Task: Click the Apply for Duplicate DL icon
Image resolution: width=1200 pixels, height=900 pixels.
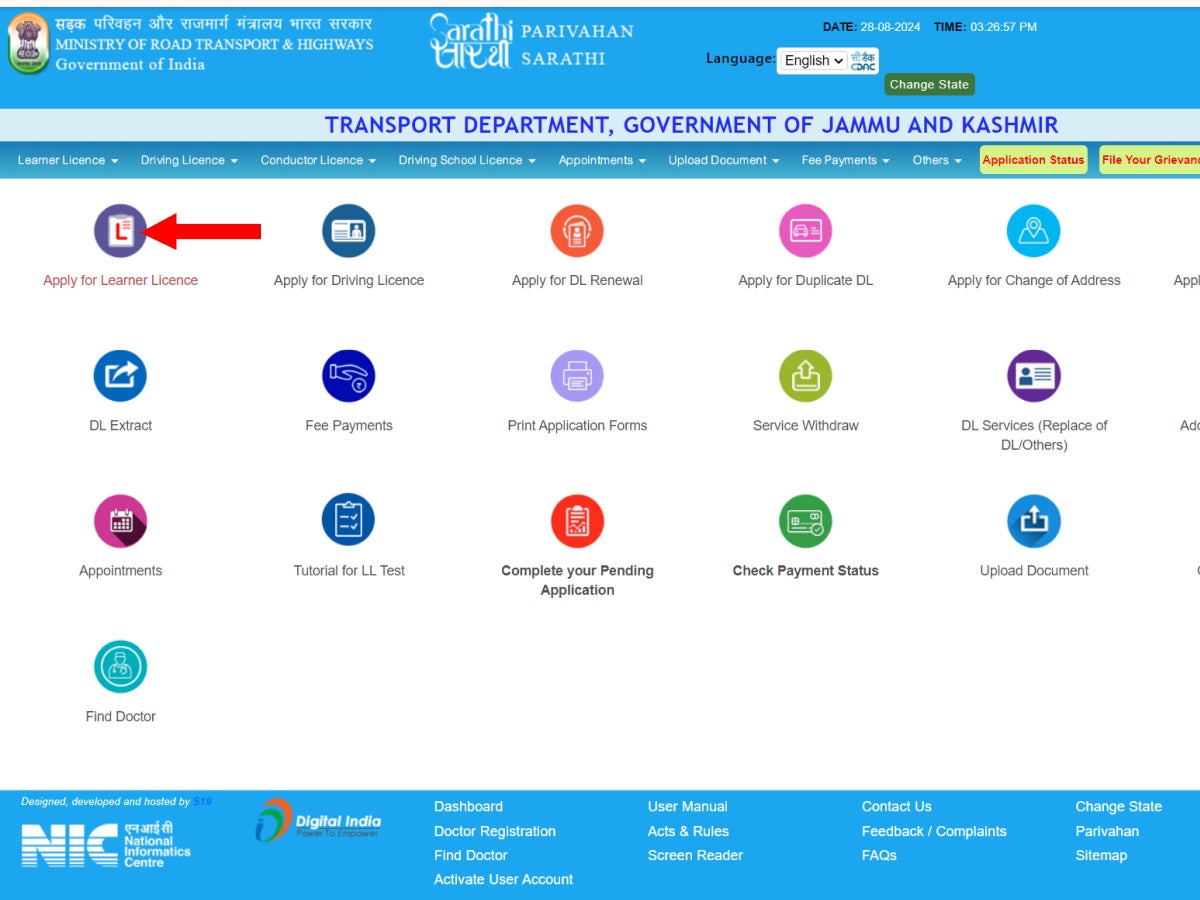Action: click(x=805, y=230)
